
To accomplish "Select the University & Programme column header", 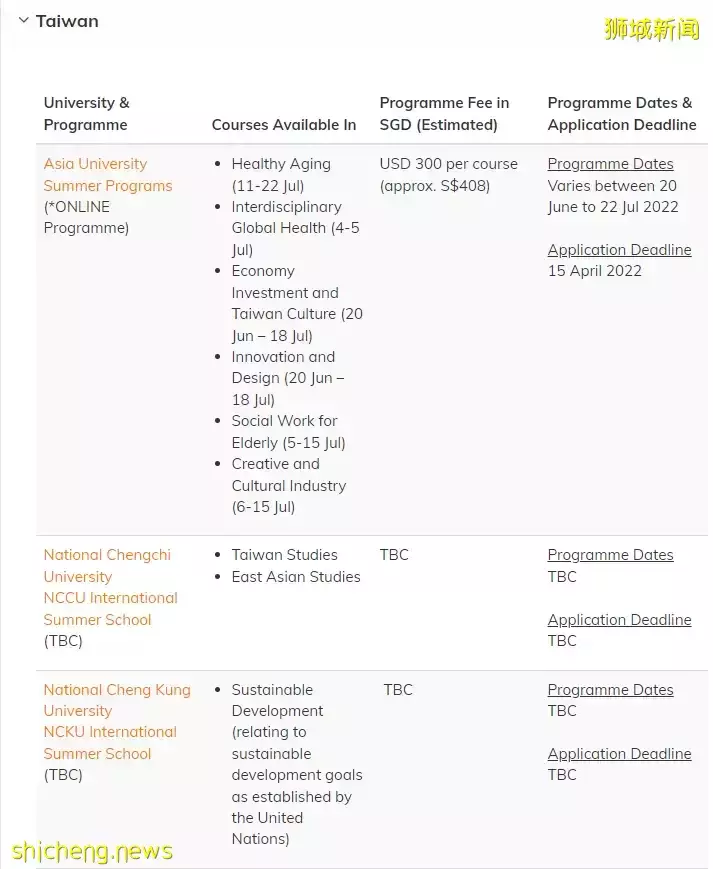I will point(87,113).
